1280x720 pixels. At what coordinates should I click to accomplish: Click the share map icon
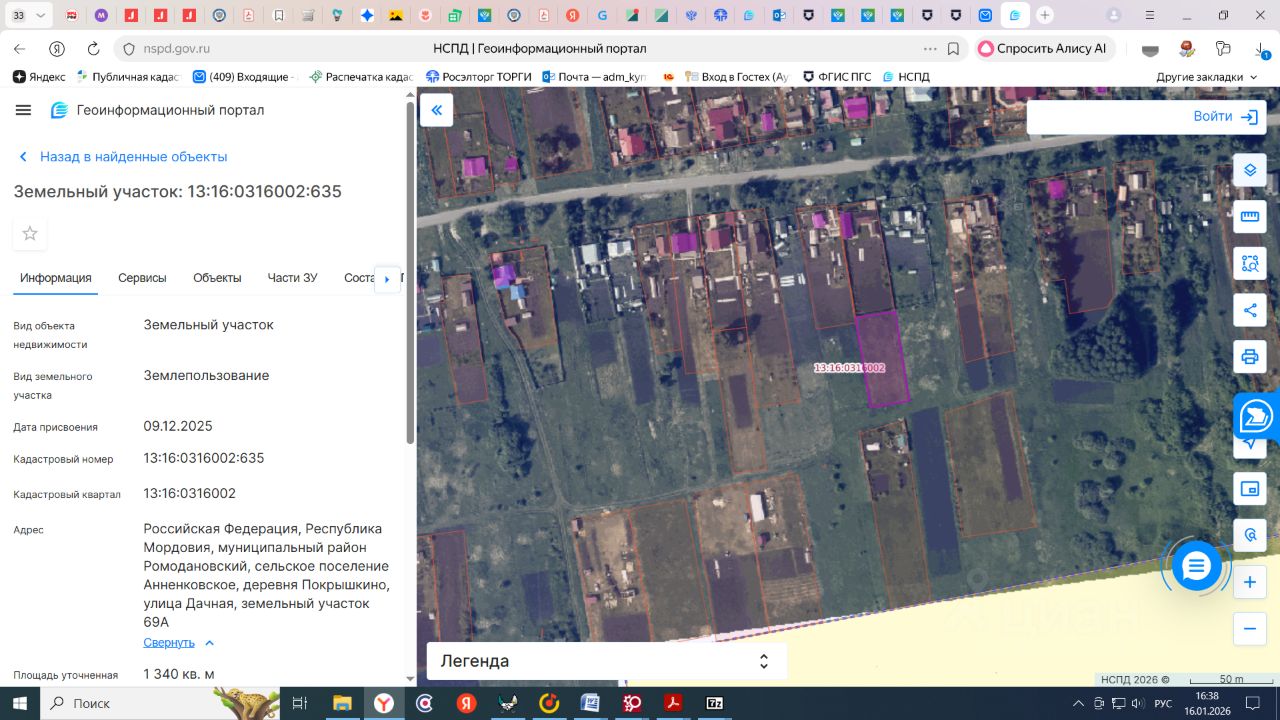click(1249, 310)
